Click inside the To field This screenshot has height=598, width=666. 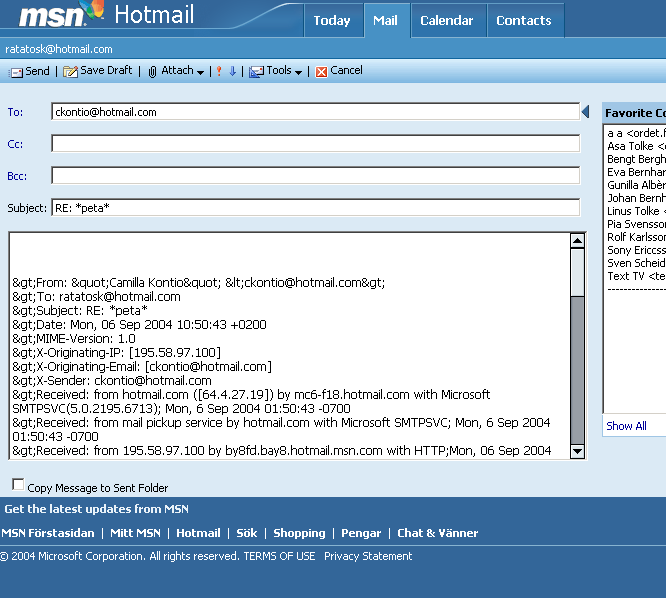(316, 112)
